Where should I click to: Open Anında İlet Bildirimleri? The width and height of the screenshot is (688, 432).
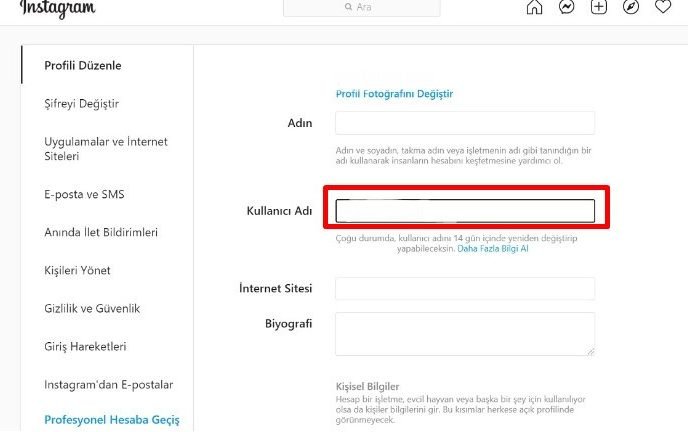pyautogui.click(x=101, y=232)
